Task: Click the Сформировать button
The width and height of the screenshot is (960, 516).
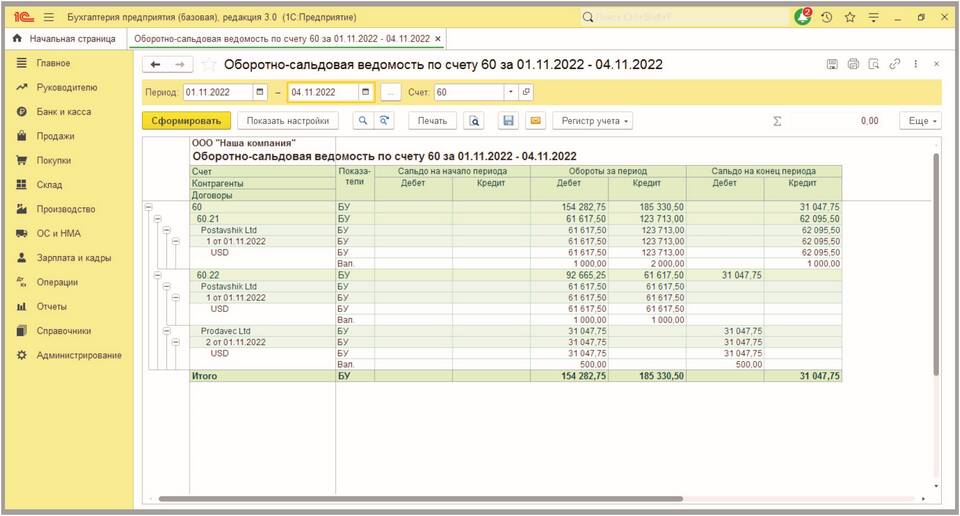Action: coord(186,121)
